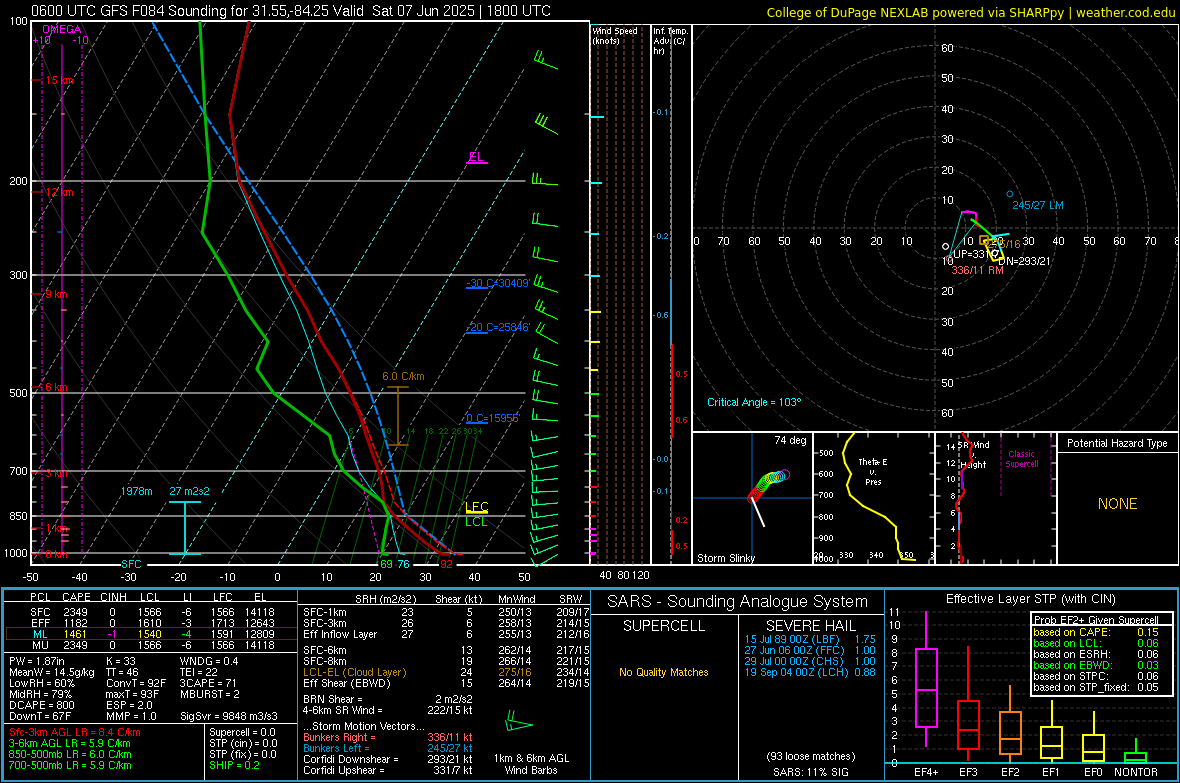Click the SARS: 11% SIG text
This screenshot has width=1180, height=783.
pos(810,772)
